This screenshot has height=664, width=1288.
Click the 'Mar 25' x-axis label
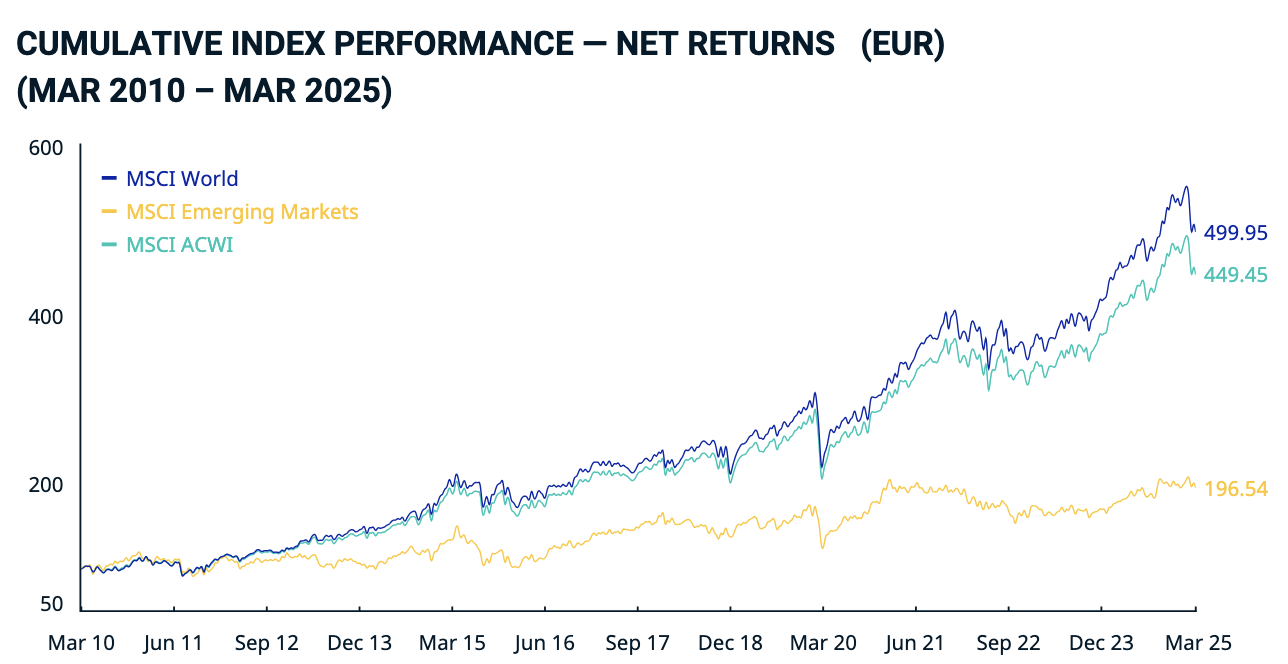[x=1196, y=642]
